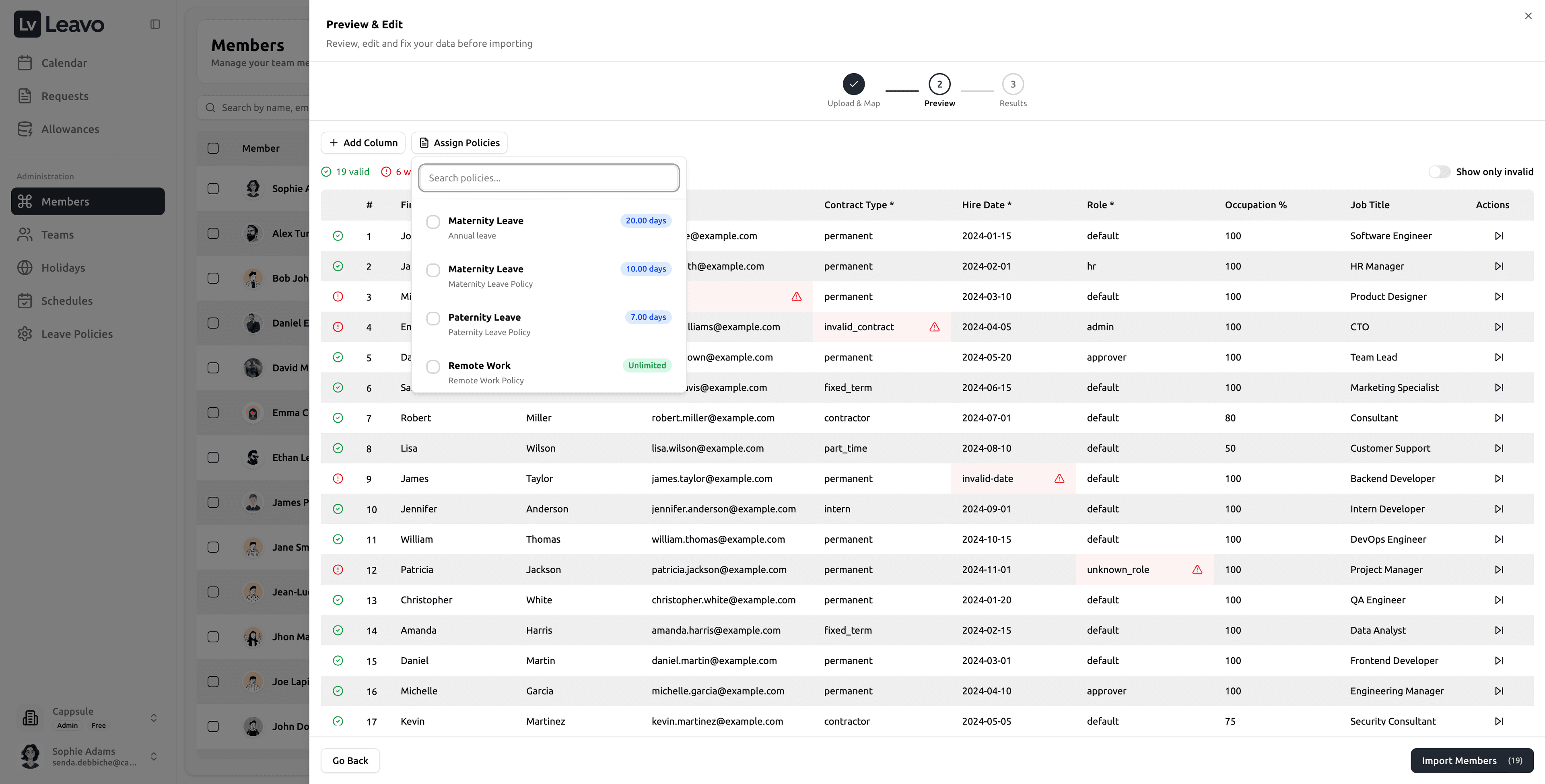Check the 20.00 days Maternity Leave
1545x784 pixels.
tap(433, 222)
